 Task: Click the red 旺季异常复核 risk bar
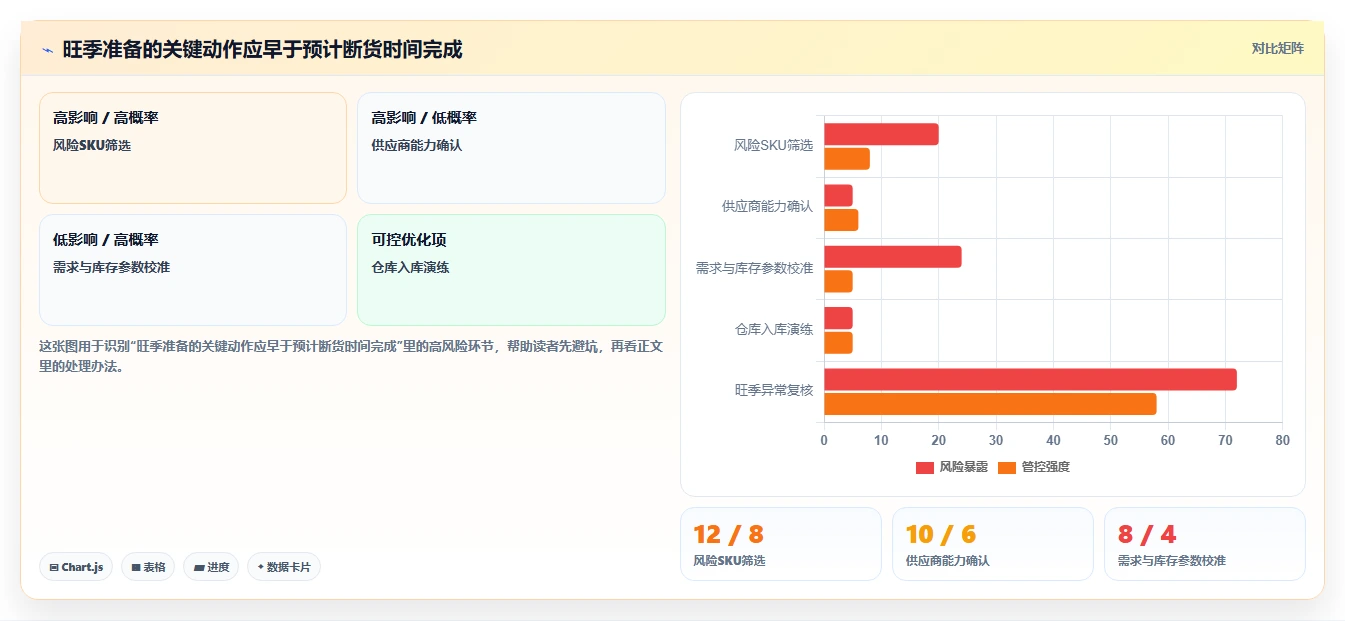[x=1030, y=380]
